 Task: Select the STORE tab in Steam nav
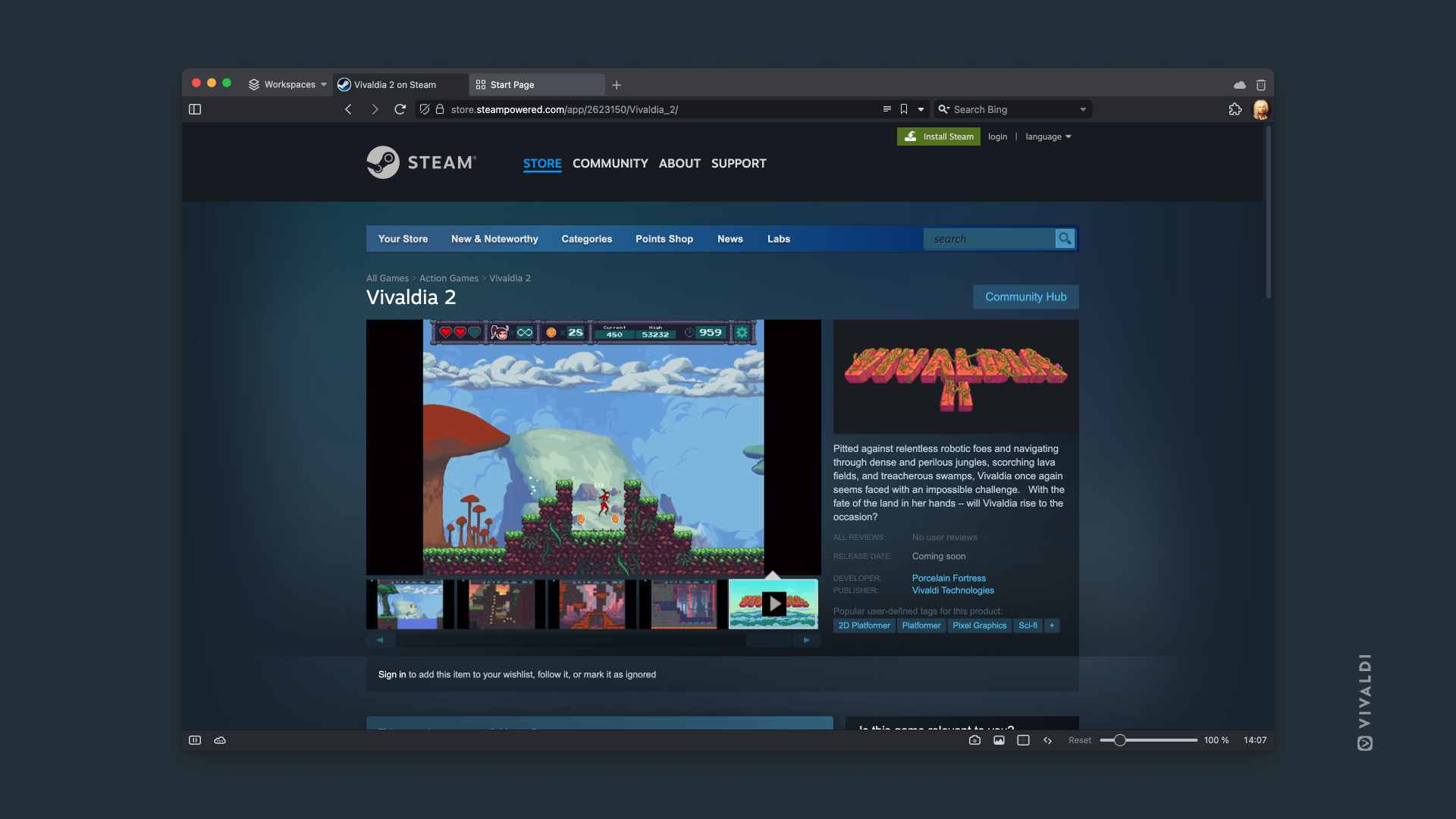(x=542, y=163)
